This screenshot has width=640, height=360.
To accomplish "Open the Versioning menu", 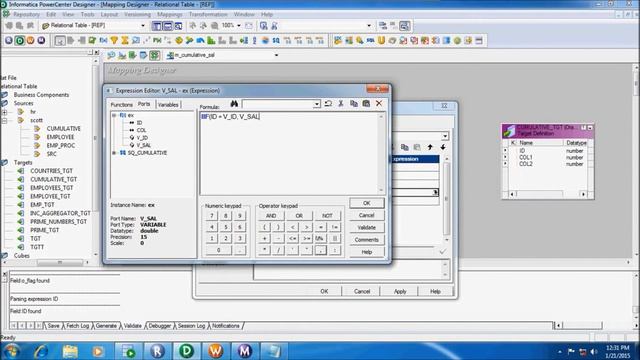I will (x=138, y=14).
